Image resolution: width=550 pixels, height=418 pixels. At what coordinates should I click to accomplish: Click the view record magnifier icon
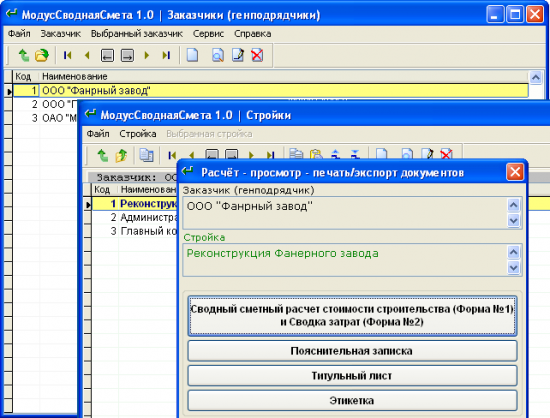click(217, 55)
